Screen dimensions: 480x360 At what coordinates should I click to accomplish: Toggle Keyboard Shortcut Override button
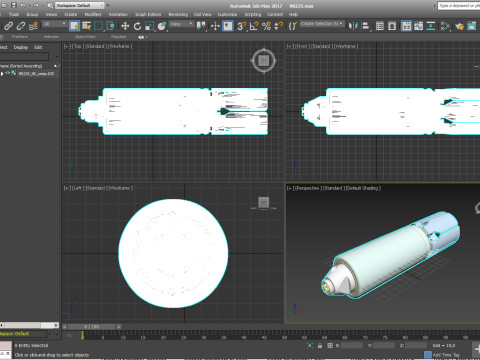[228, 26]
